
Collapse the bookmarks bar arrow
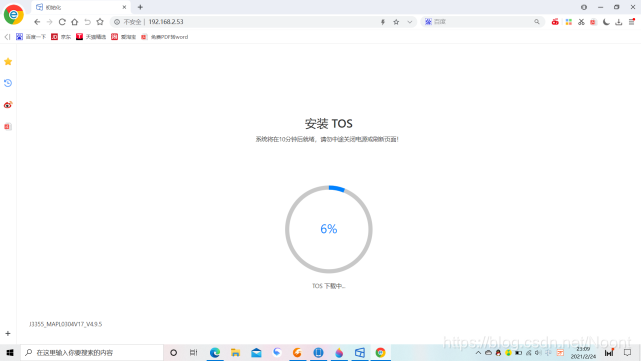7,37
